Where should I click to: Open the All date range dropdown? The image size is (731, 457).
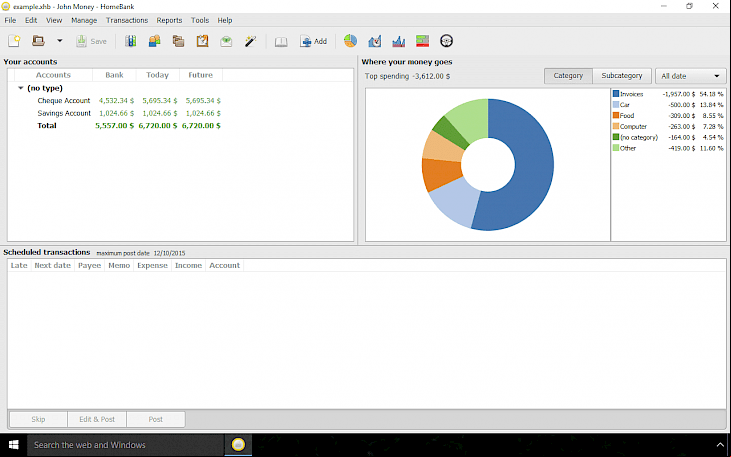coord(690,76)
